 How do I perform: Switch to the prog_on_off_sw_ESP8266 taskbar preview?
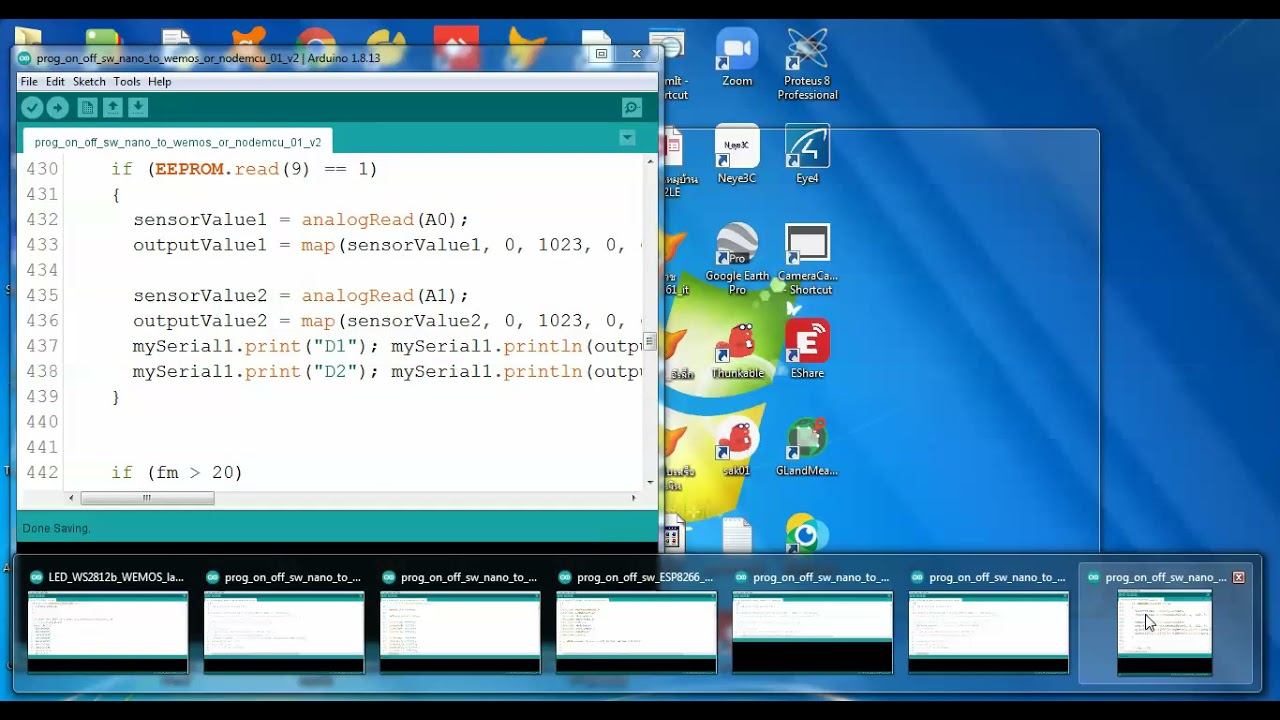[636, 622]
